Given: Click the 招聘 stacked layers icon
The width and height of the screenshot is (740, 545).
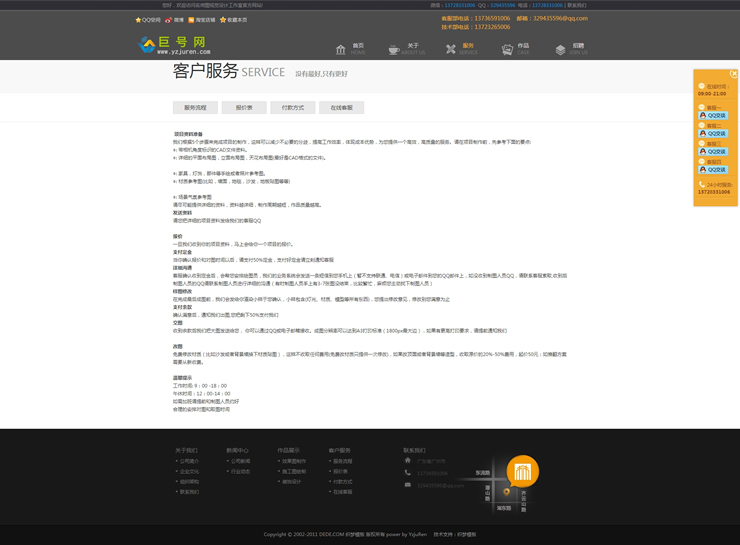Looking at the screenshot, I should [x=561, y=49].
